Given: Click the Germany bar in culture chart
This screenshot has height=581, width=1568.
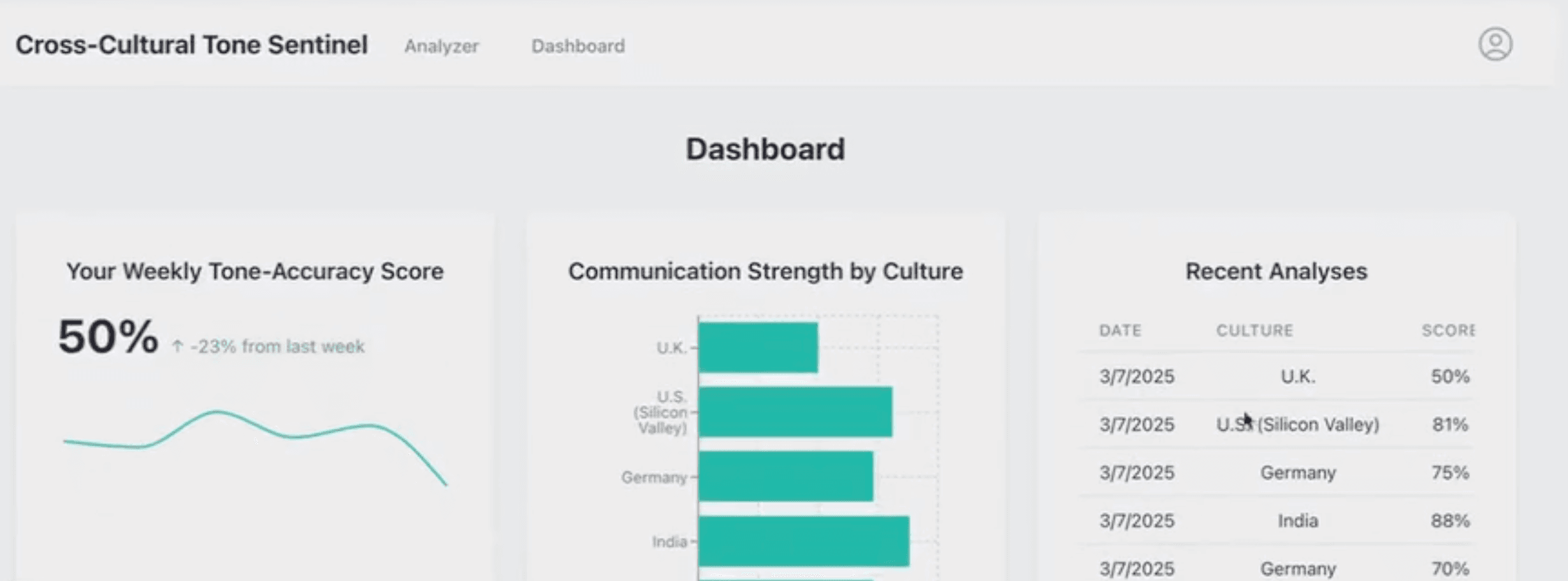Looking at the screenshot, I should coord(786,476).
